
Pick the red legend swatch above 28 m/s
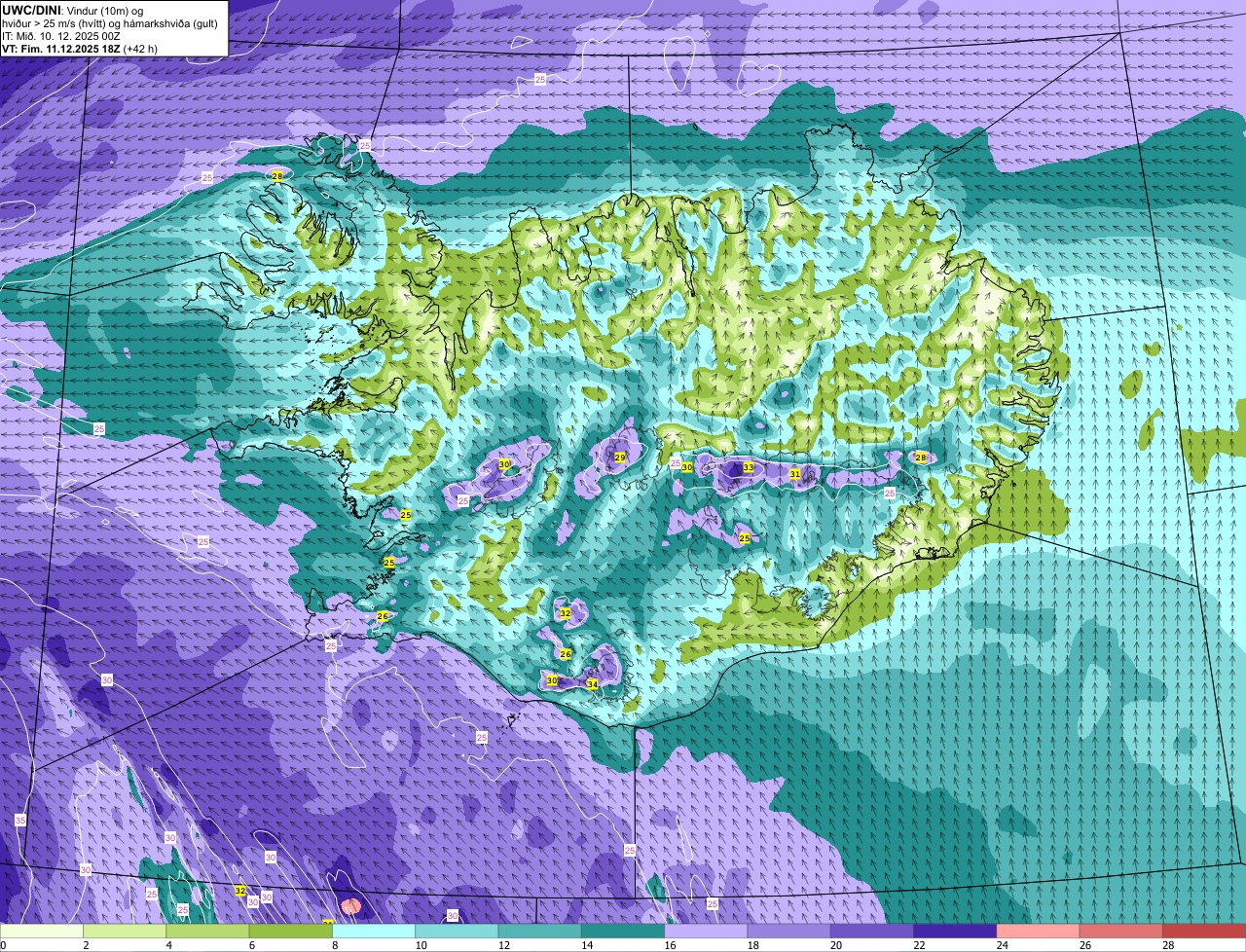point(1204,932)
